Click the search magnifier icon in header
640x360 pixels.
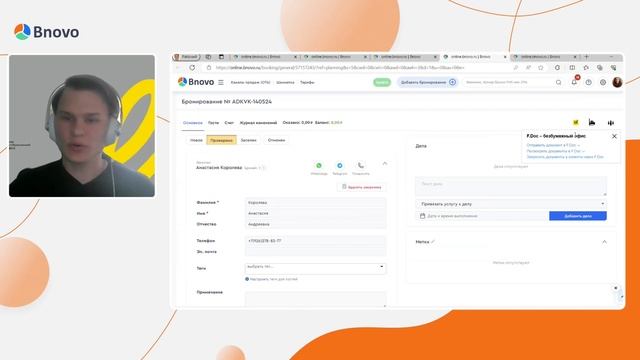(558, 82)
